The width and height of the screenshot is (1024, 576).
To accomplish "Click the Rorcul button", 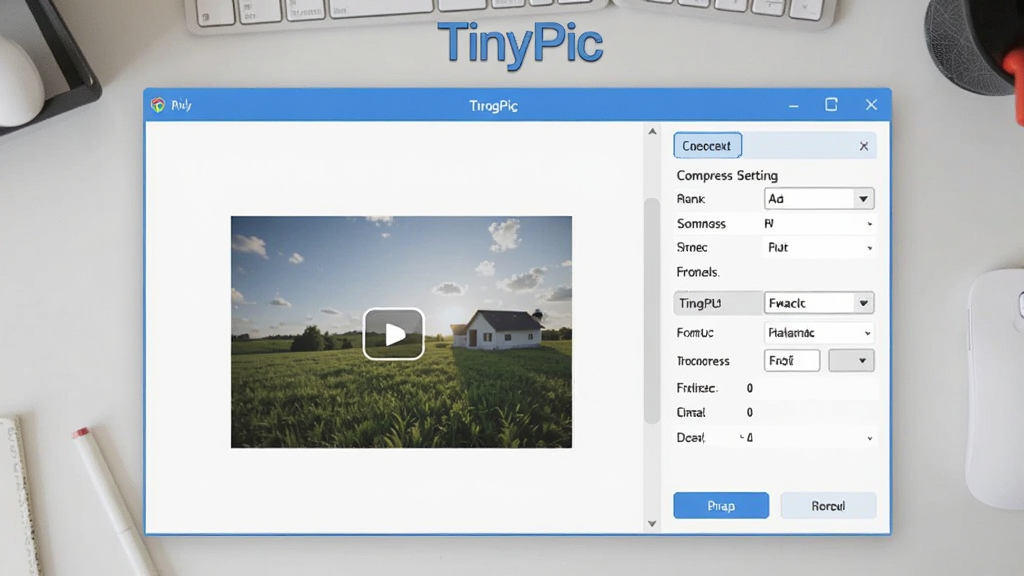I will (828, 505).
